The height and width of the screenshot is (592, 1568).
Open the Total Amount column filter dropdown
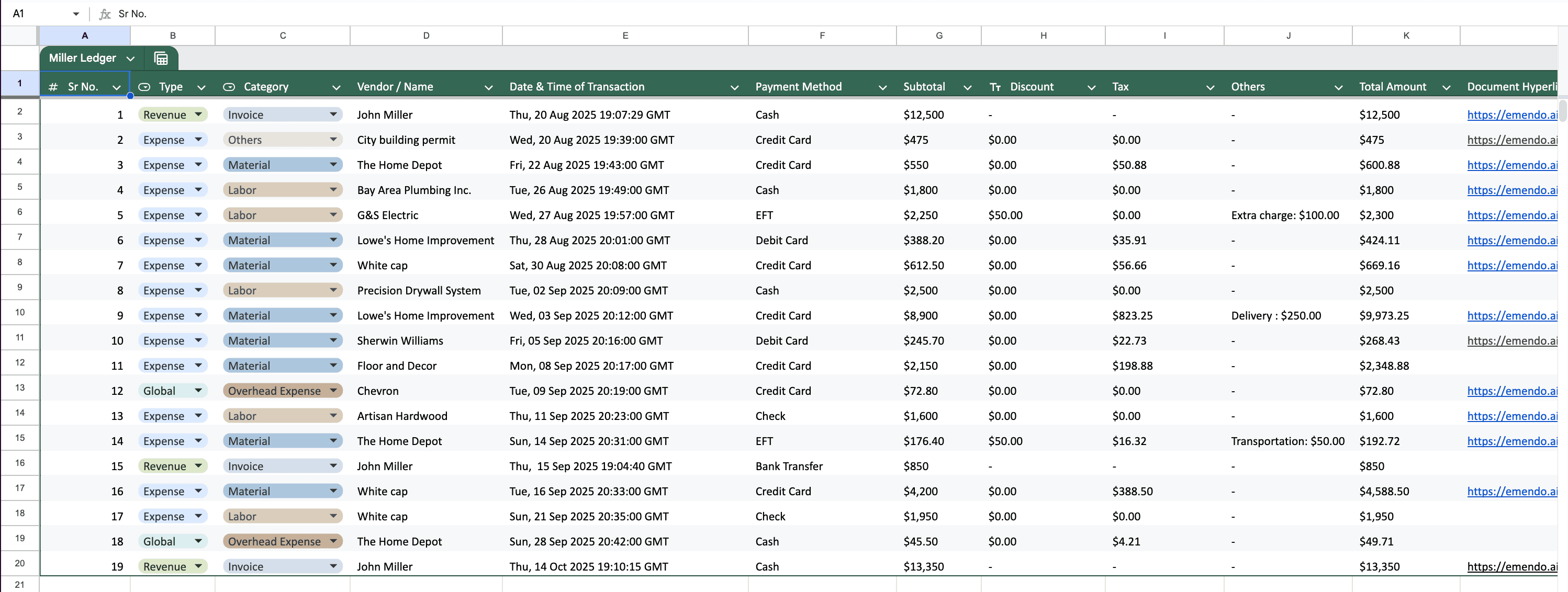coord(1448,86)
